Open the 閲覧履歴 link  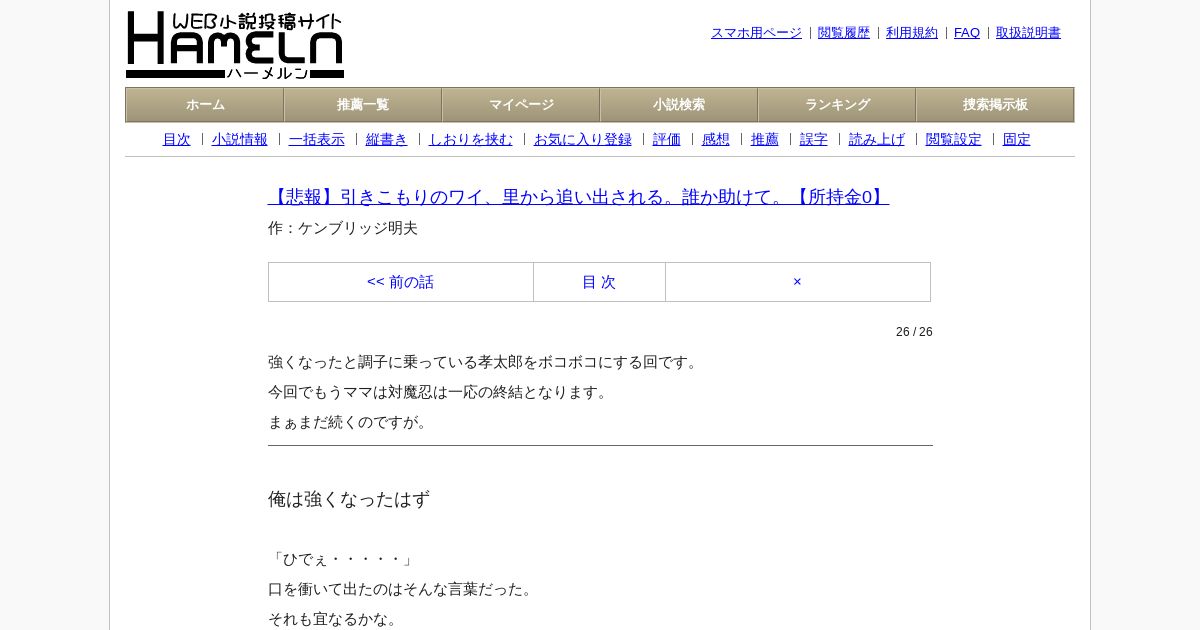[844, 33]
